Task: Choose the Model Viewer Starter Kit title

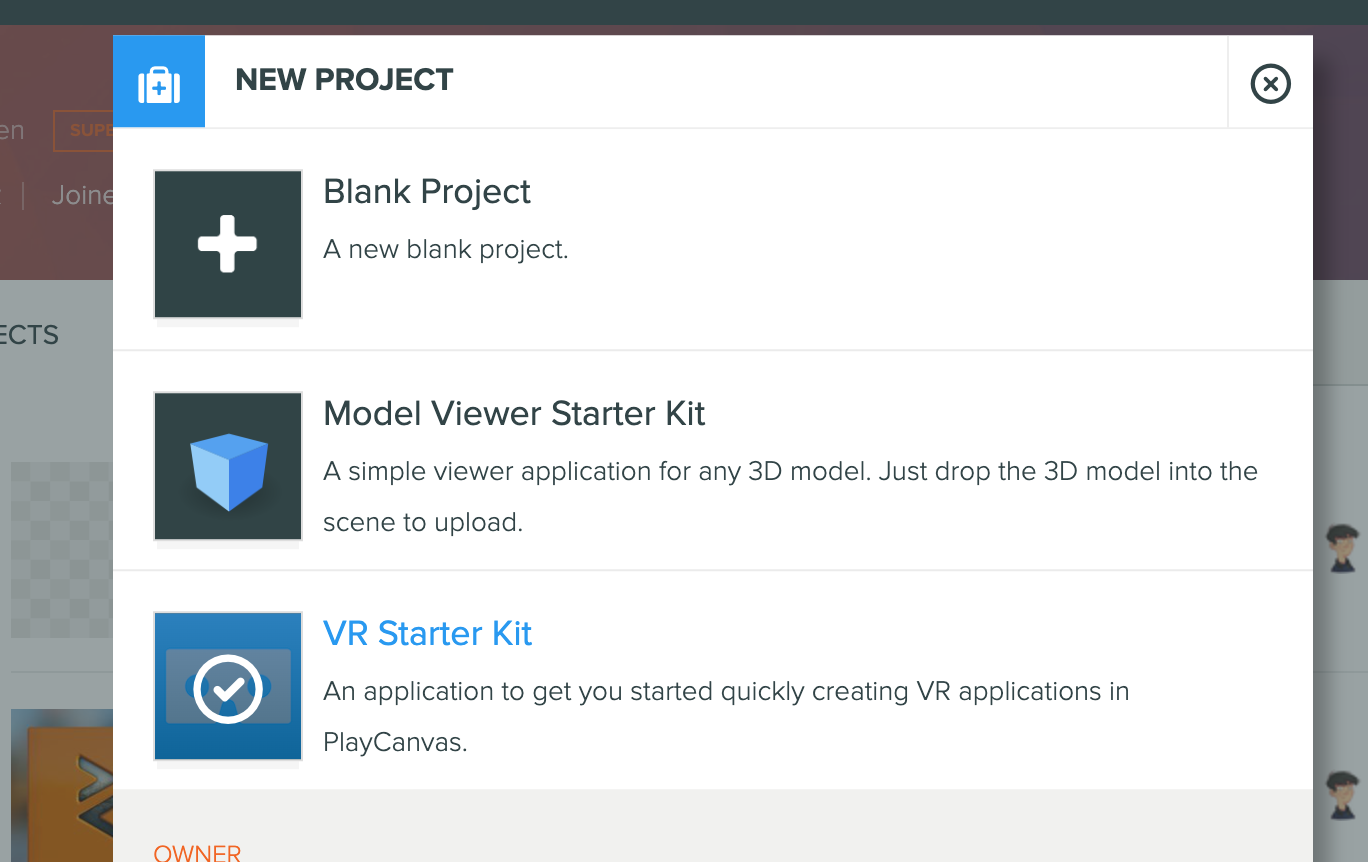Action: click(514, 414)
